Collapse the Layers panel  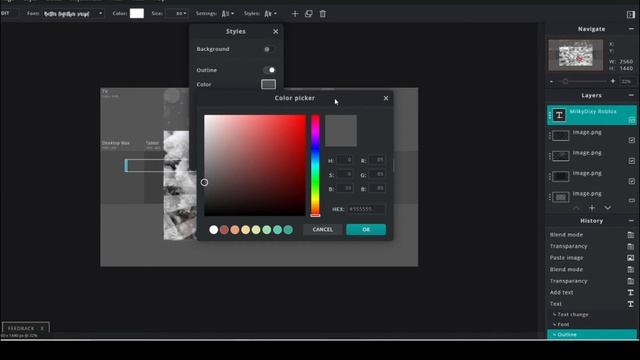631,95
